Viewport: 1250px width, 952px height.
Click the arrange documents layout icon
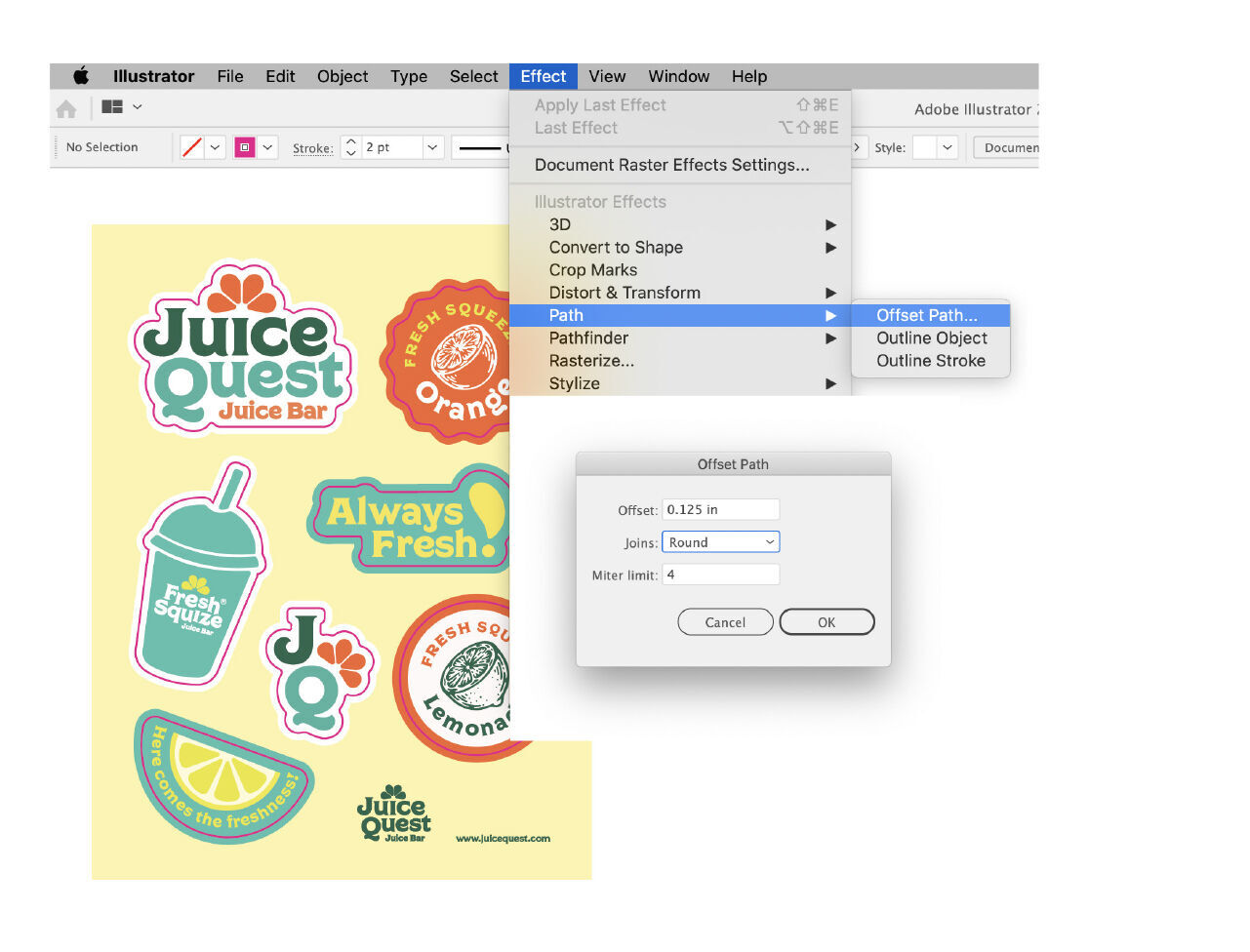pyautogui.click(x=112, y=107)
